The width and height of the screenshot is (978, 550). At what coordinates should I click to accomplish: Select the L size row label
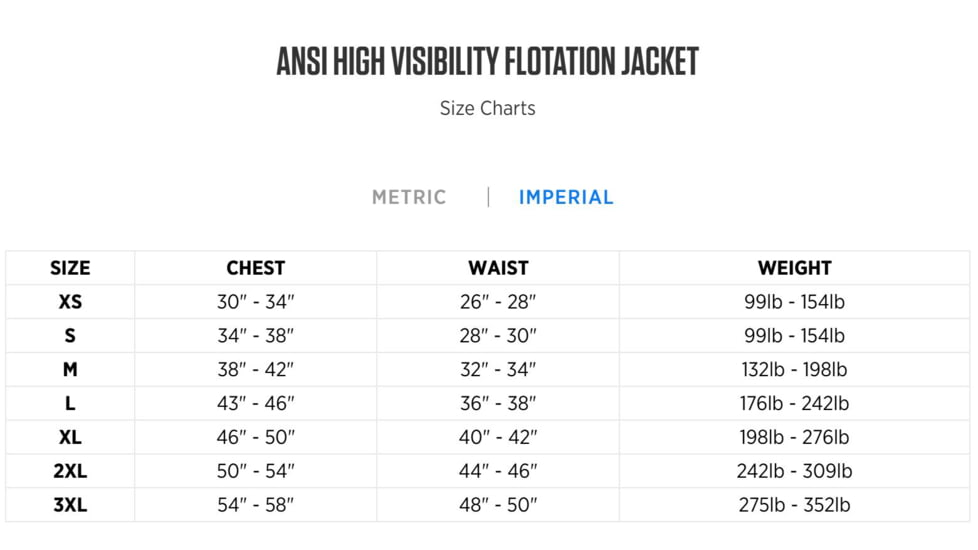pyautogui.click(x=70, y=404)
